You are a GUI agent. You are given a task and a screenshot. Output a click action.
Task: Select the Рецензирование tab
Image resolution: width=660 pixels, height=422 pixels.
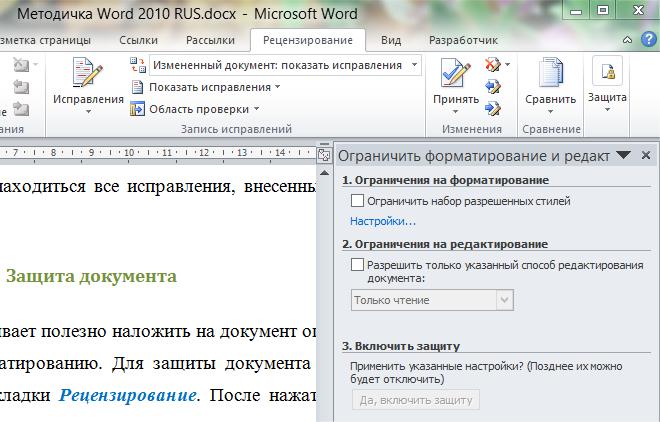tap(308, 40)
